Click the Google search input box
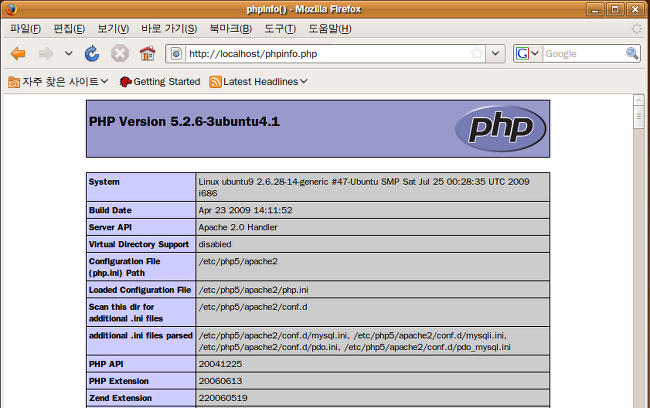 coord(584,54)
